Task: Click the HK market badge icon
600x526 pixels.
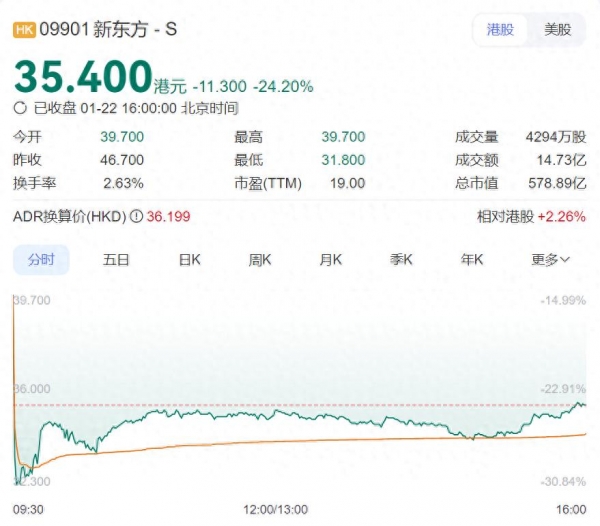Action: (x=24, y=30)
